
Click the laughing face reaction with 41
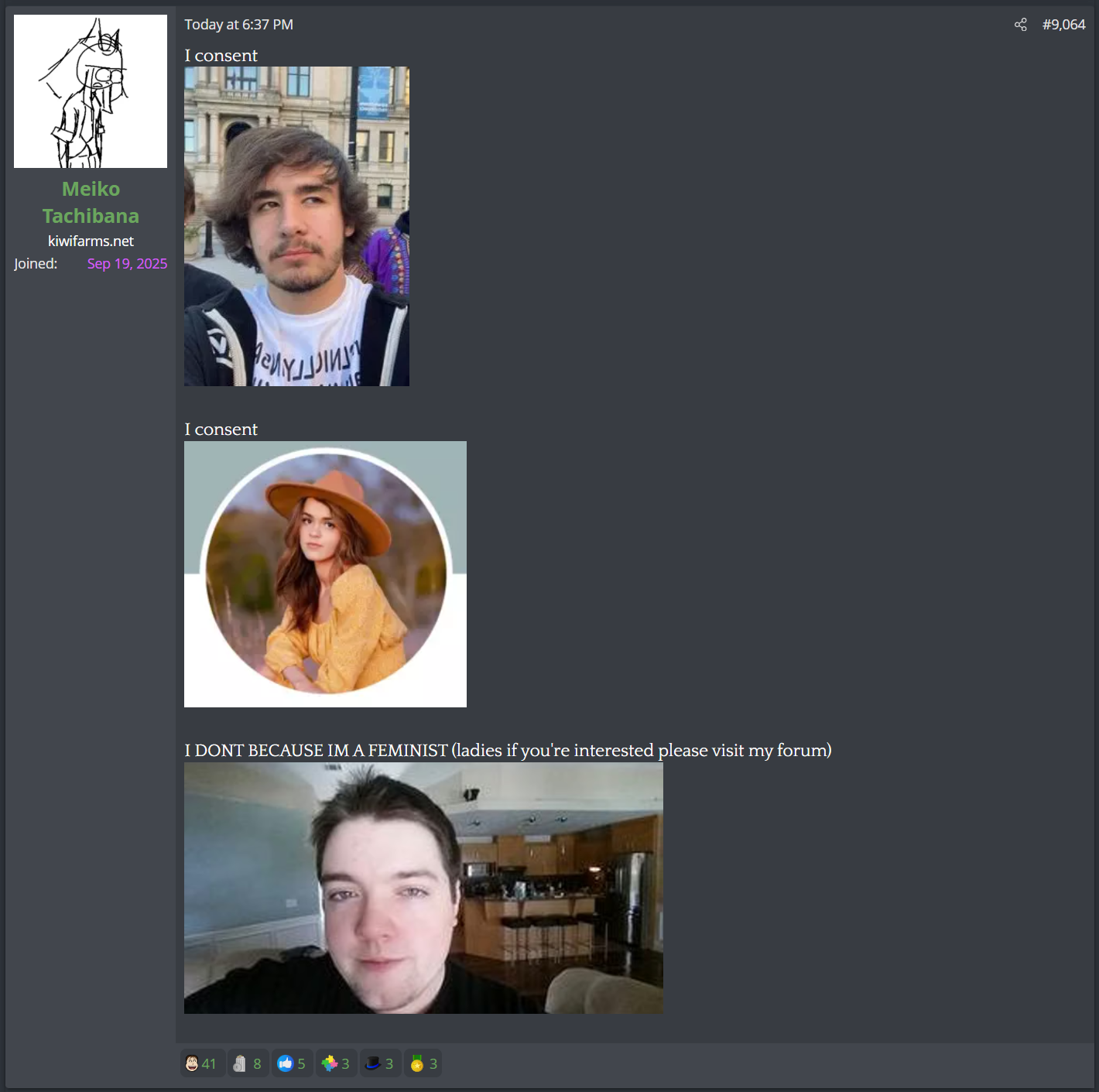192,1063
